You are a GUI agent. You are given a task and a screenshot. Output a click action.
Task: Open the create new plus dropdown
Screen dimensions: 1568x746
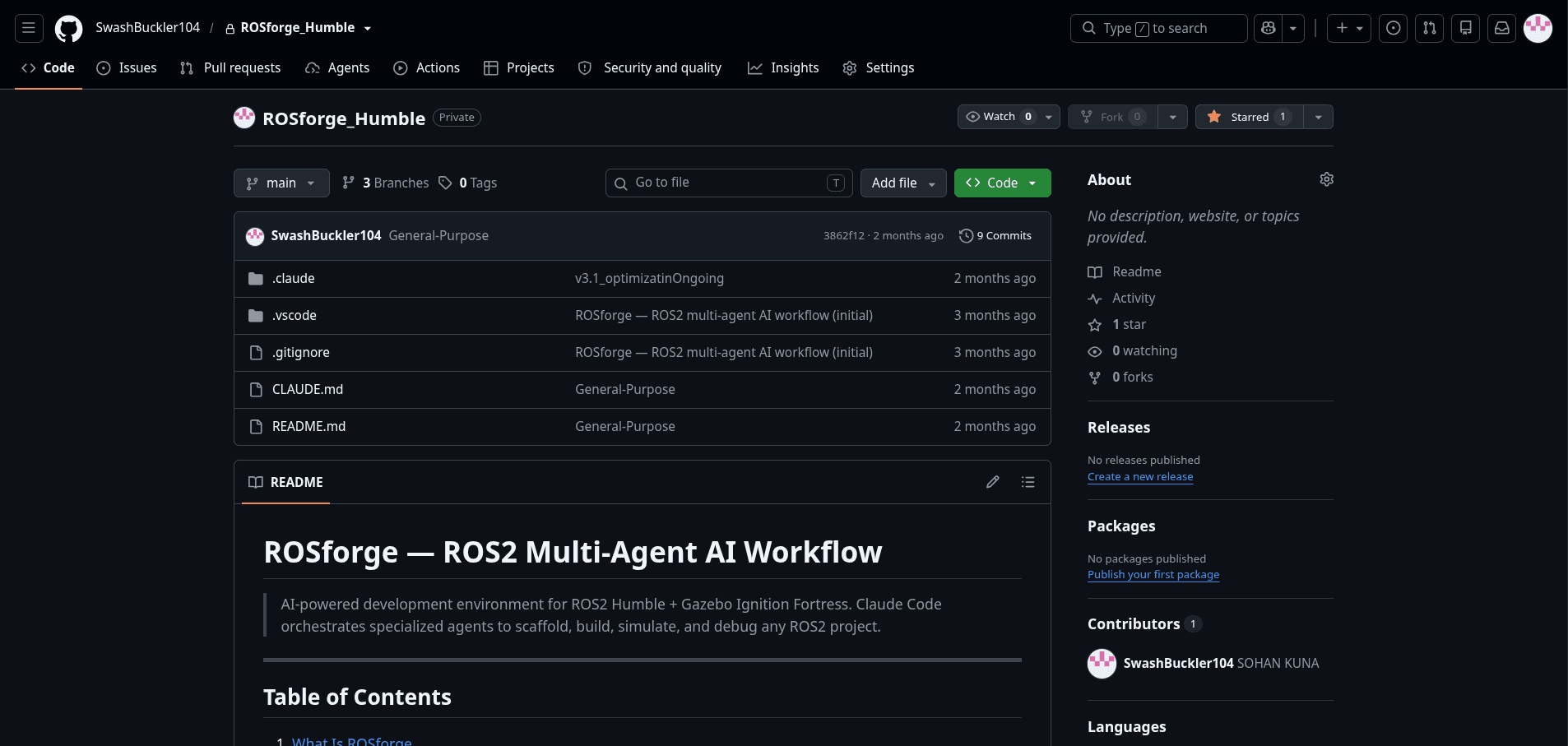1349,28
